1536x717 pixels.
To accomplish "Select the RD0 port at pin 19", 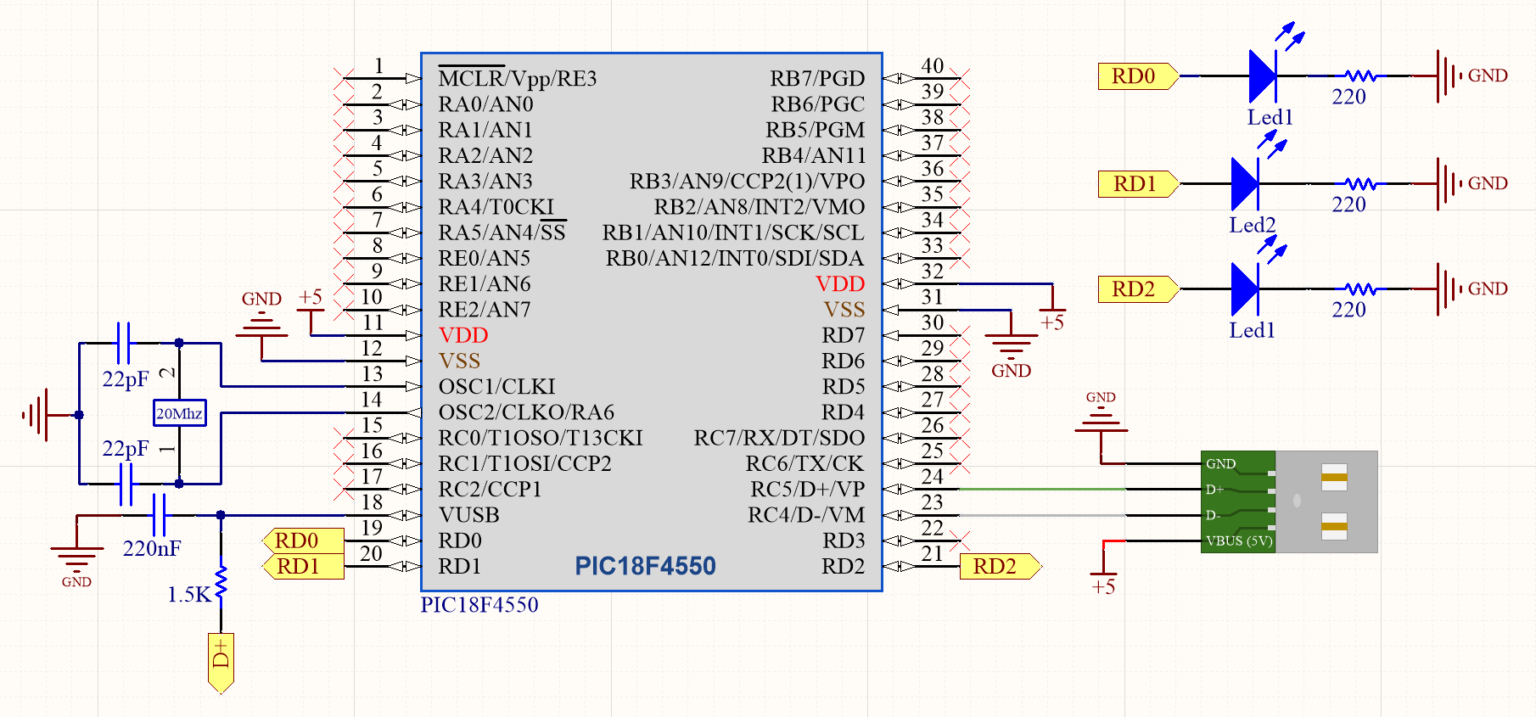I will coord(302,541).
